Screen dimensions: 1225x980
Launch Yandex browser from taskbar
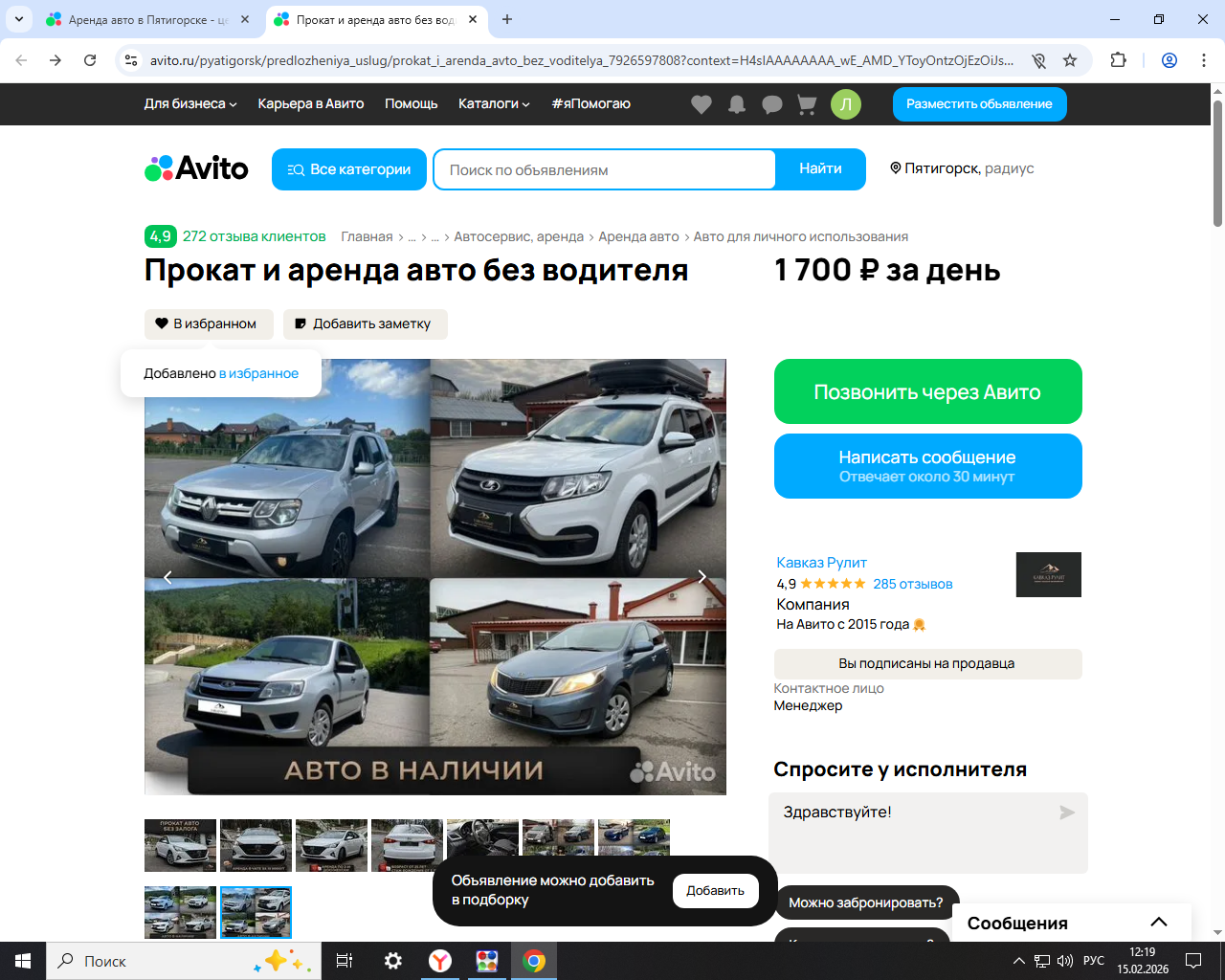(x=440, y=961)
